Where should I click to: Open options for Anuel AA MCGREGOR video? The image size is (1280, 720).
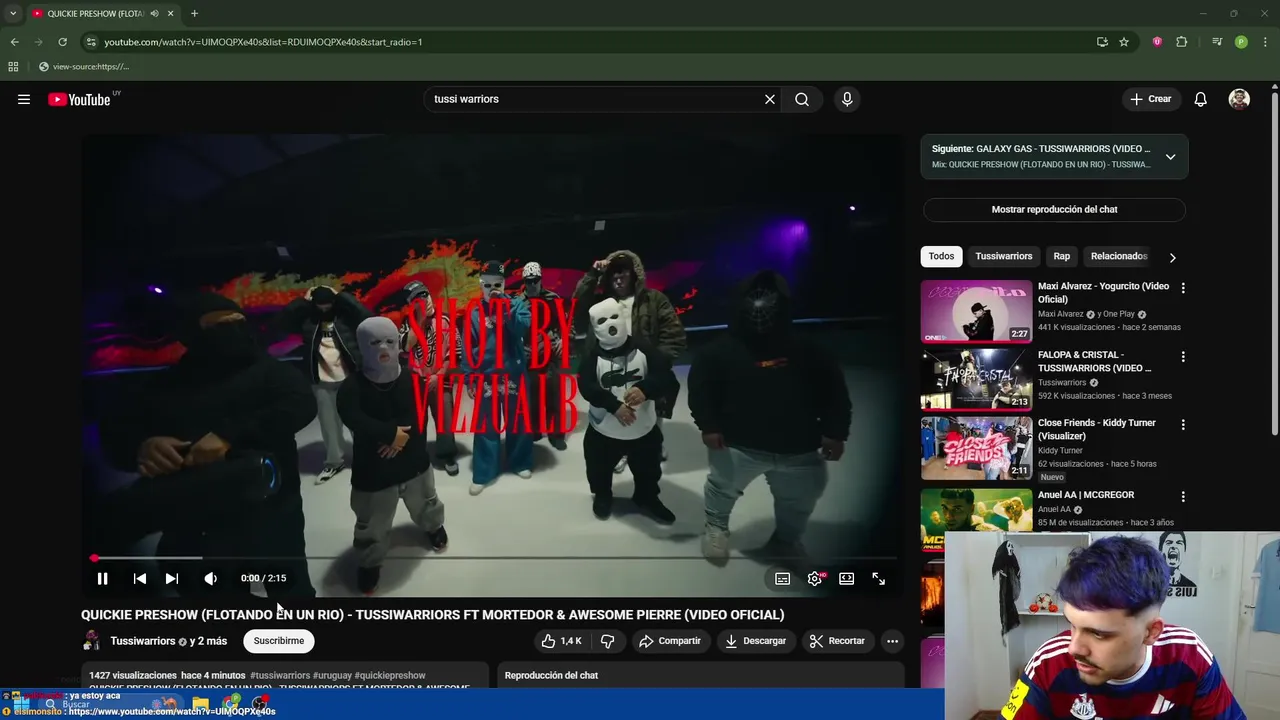[1183, 497]
